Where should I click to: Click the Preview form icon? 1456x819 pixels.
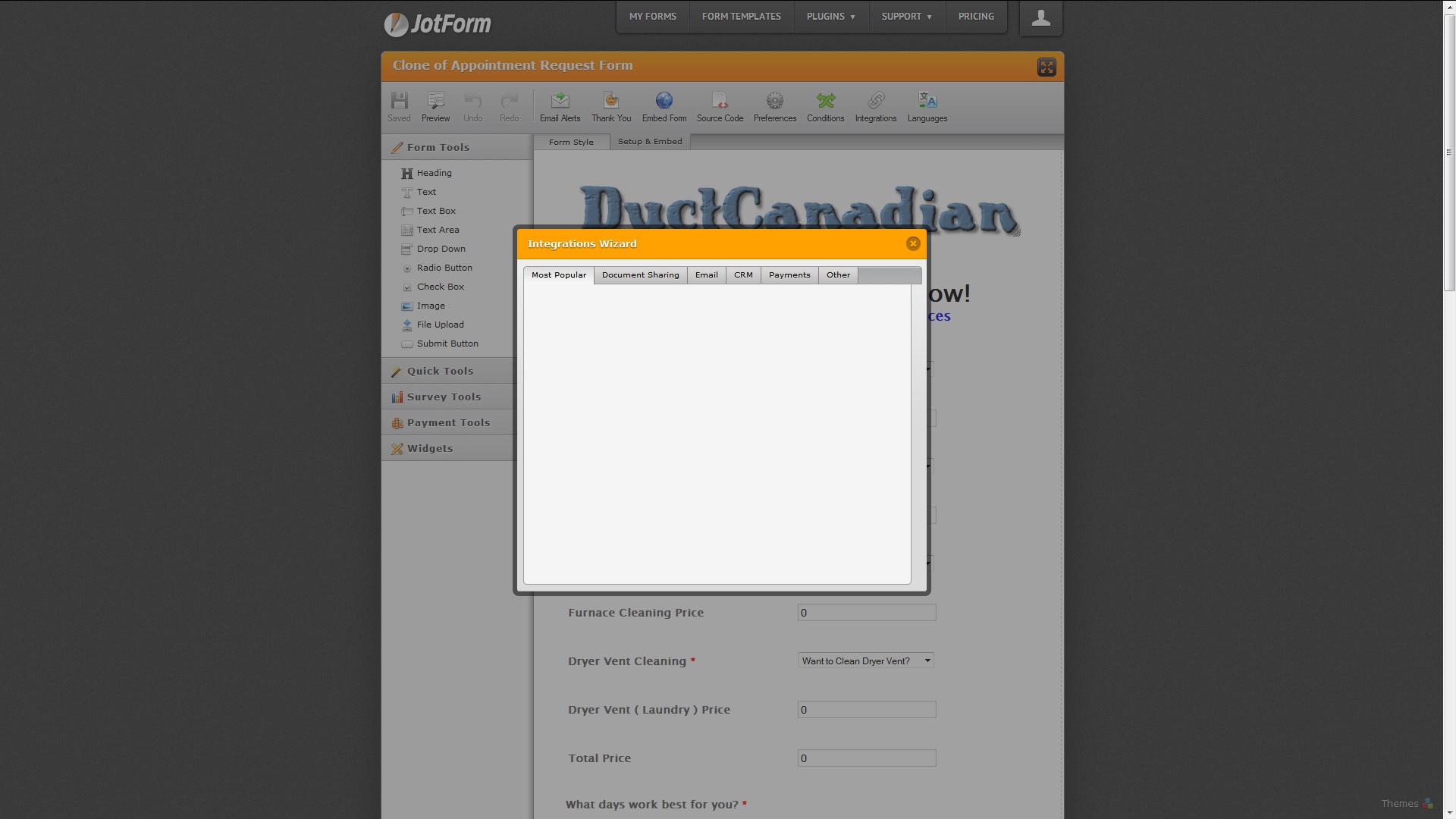pos(435,106)
